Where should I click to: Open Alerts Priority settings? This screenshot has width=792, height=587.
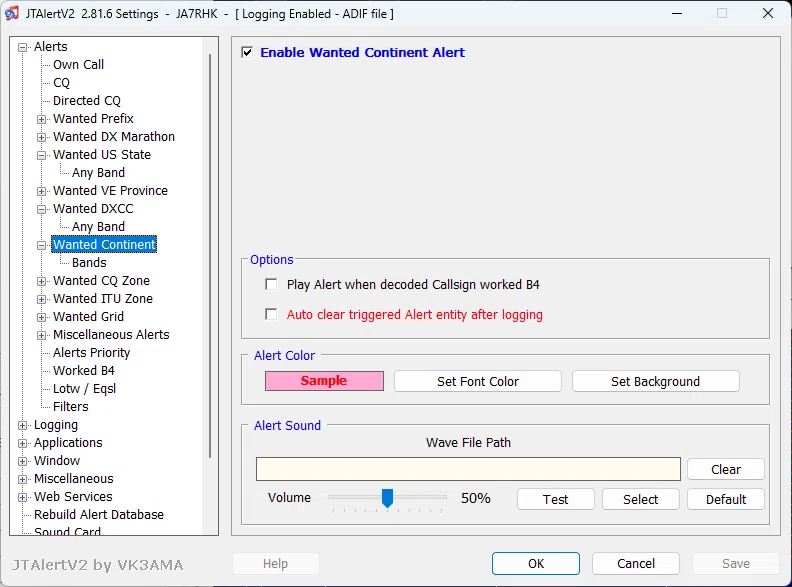(91, 353)
